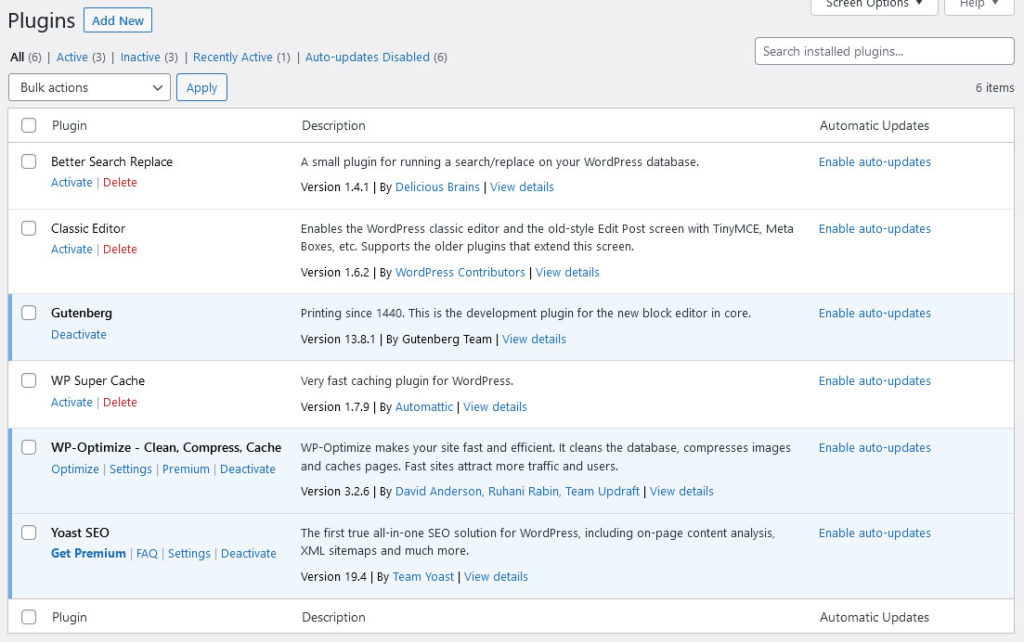Open WP-Optimize Settings link

(131, 469)
